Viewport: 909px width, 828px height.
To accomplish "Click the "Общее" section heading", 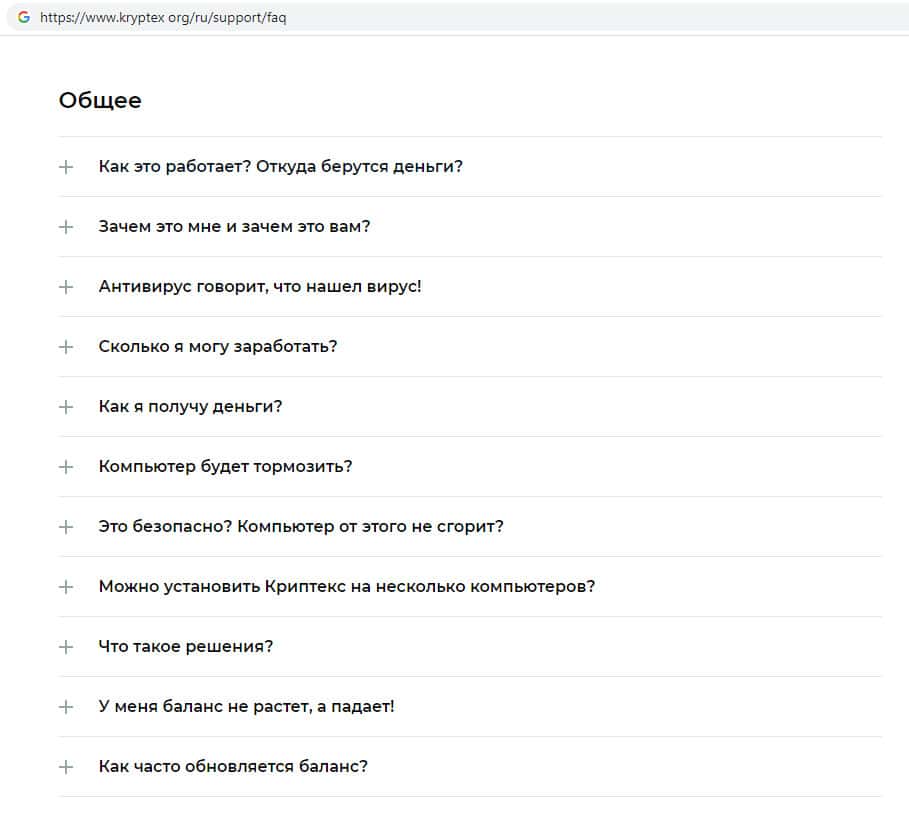I will point(100,100).
